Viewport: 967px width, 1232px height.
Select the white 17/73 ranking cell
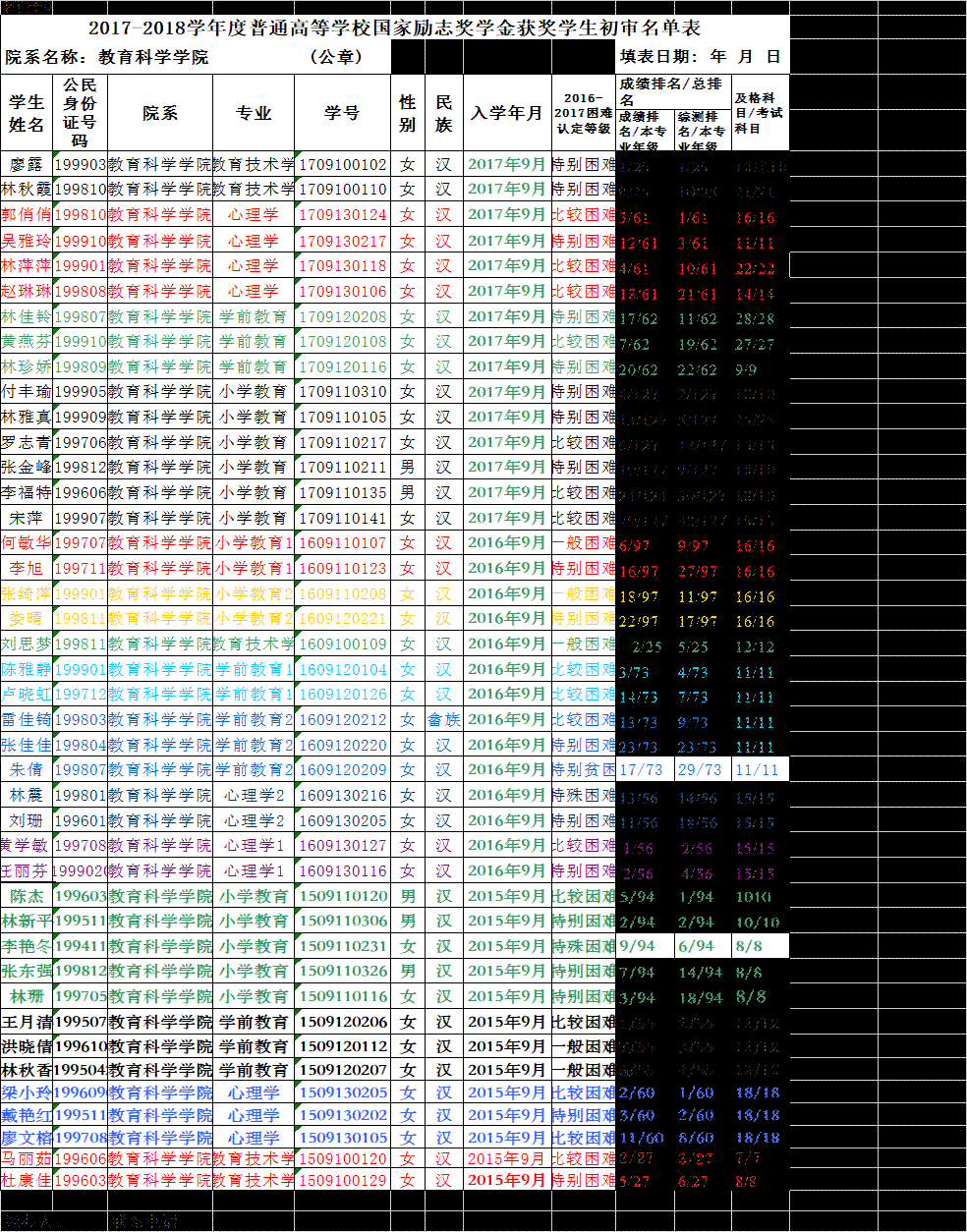point(644,770)
